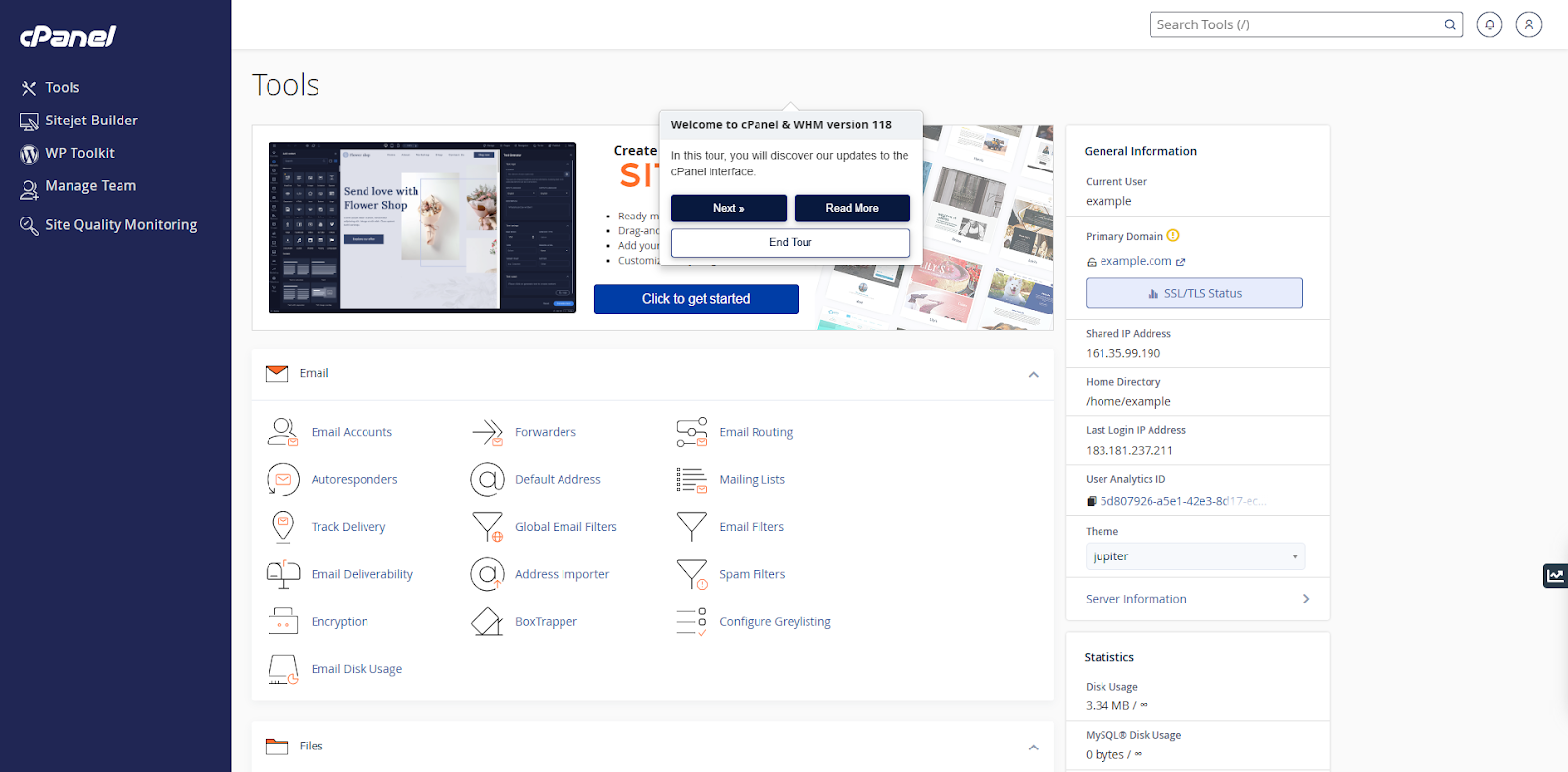Open WP Toolkit in the sidebar

(68, 153)
